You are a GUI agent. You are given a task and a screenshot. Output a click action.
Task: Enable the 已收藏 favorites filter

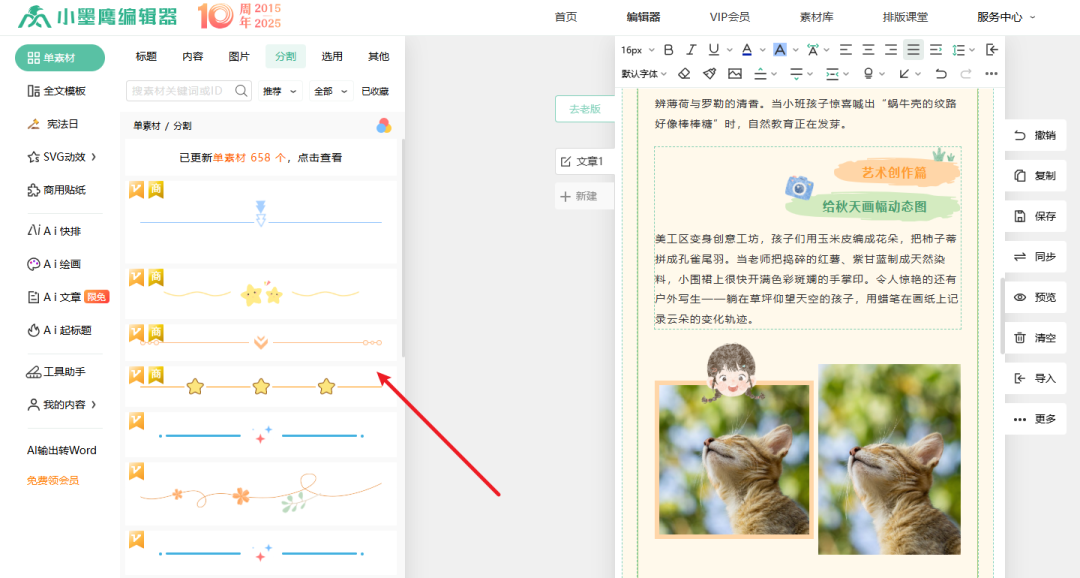[375, 91]
